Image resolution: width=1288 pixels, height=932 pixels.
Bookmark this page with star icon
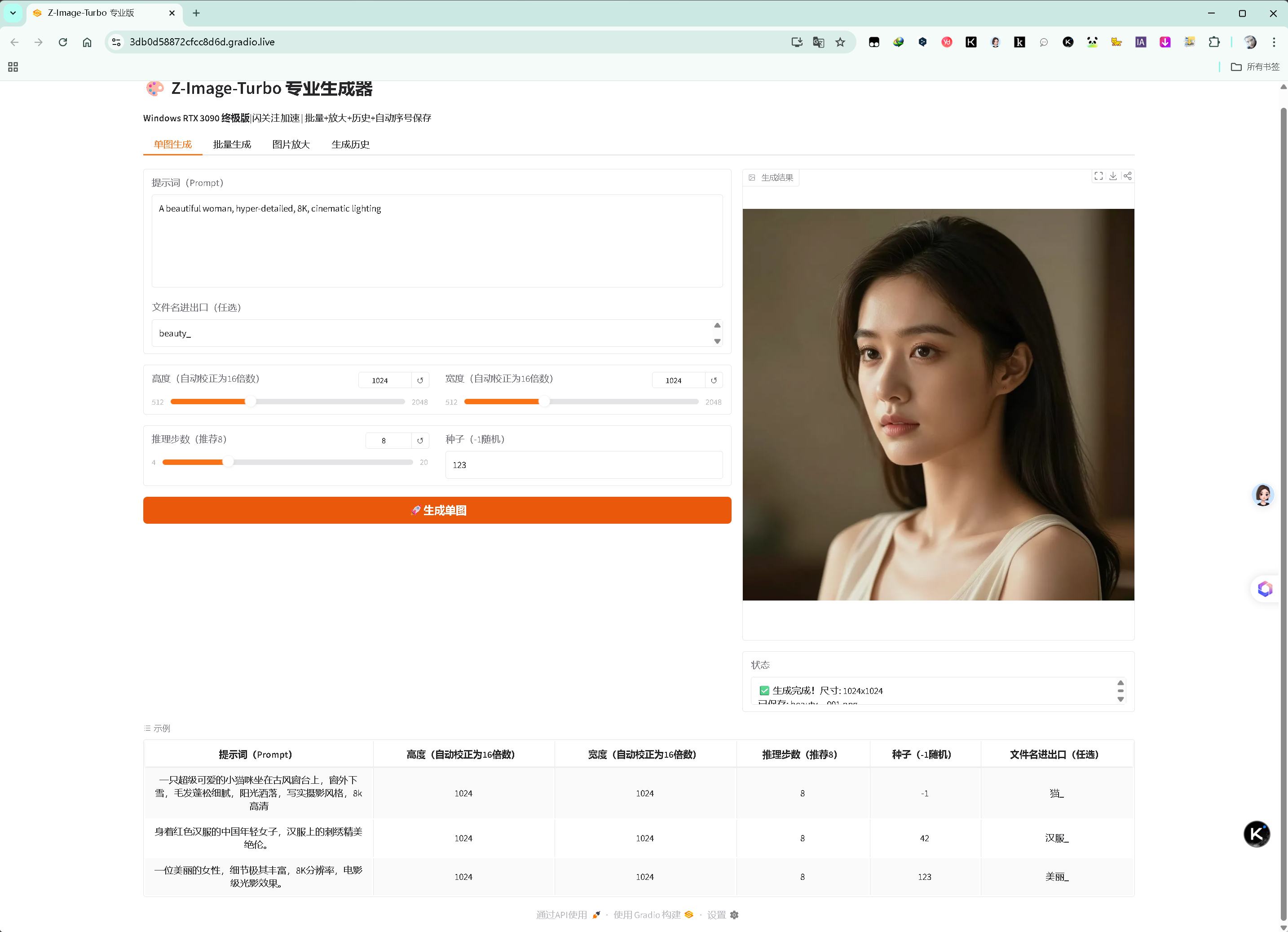tap(841, 42)
